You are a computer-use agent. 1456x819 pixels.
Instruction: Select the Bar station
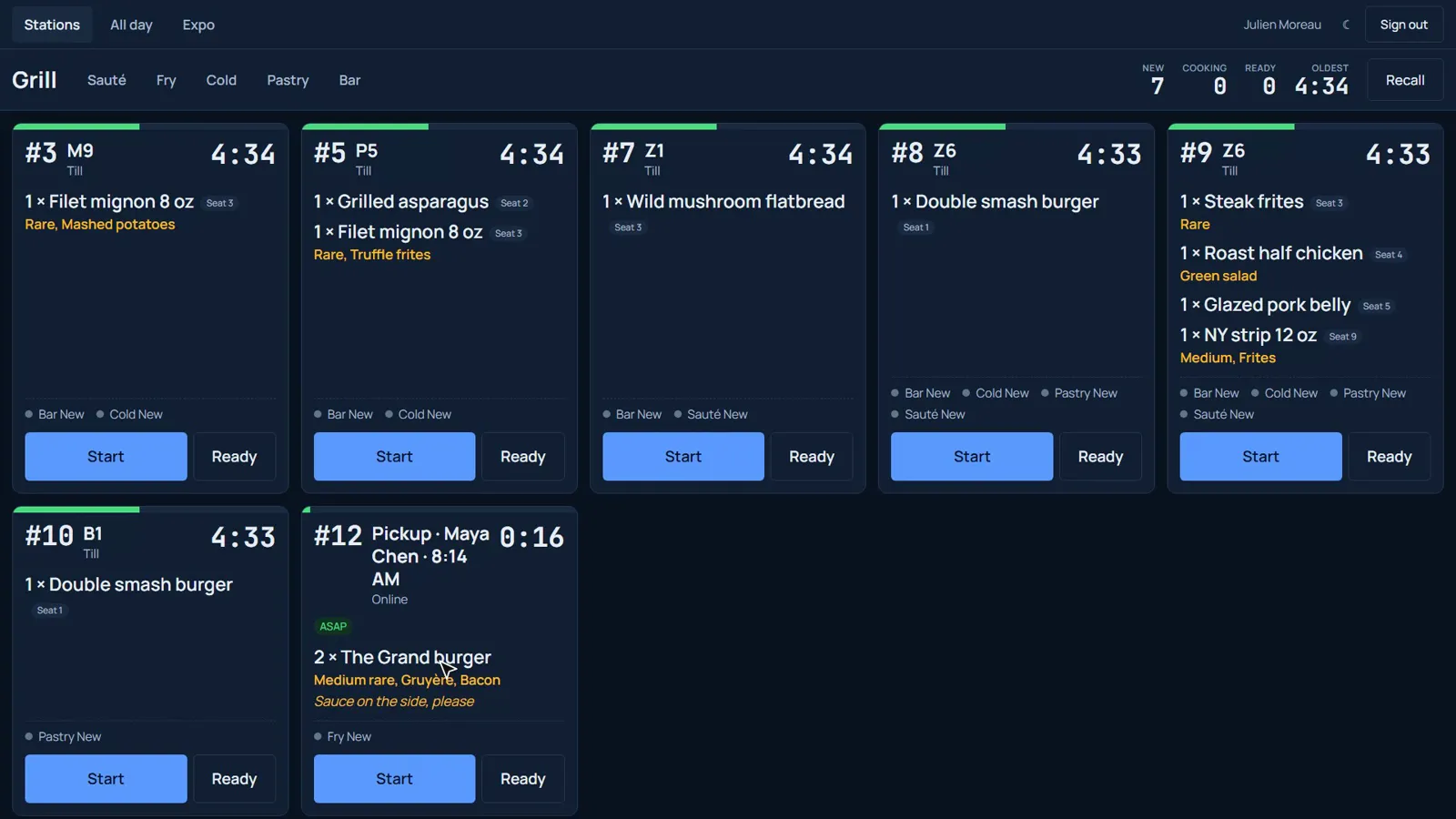point(349,80)
